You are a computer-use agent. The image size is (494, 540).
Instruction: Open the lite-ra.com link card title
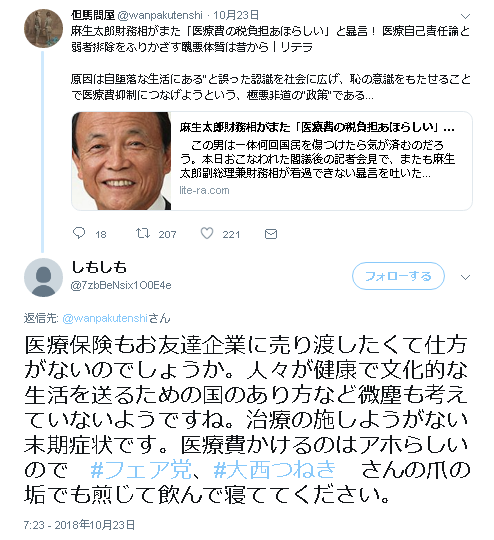(317, 128)
